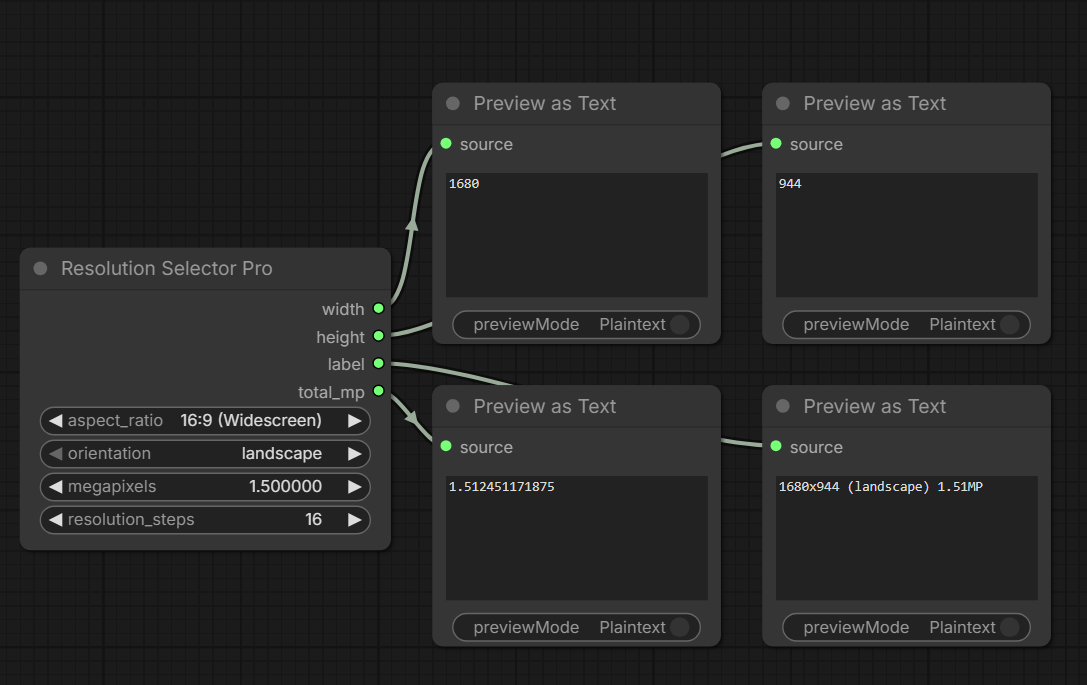Toggle previewMode on the 1.512451171875 node
This screenshot has width=1087, height=685.
pyautogui.click(x=576, y=627)
